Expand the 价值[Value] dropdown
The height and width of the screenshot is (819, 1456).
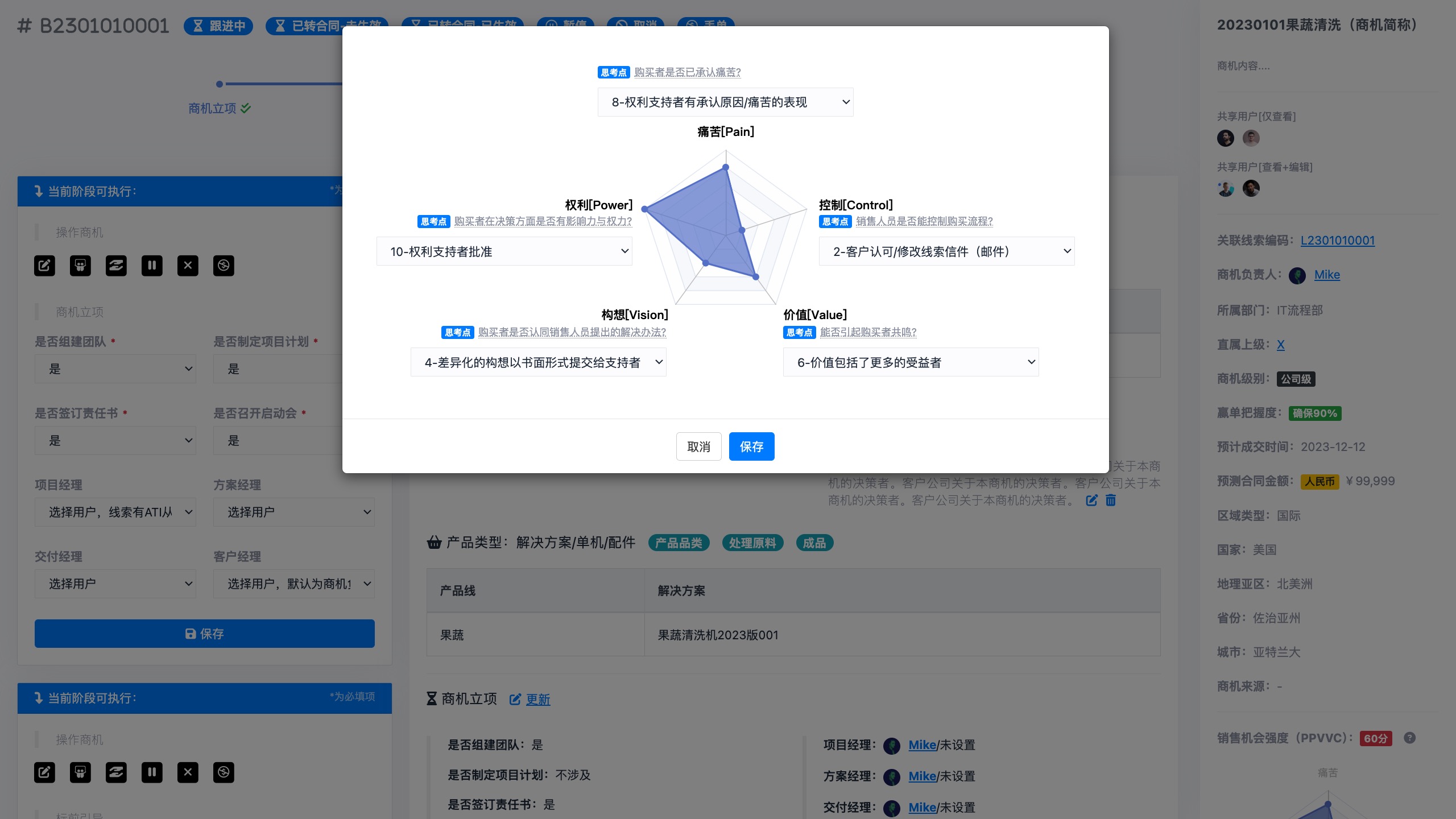(911, 362)
